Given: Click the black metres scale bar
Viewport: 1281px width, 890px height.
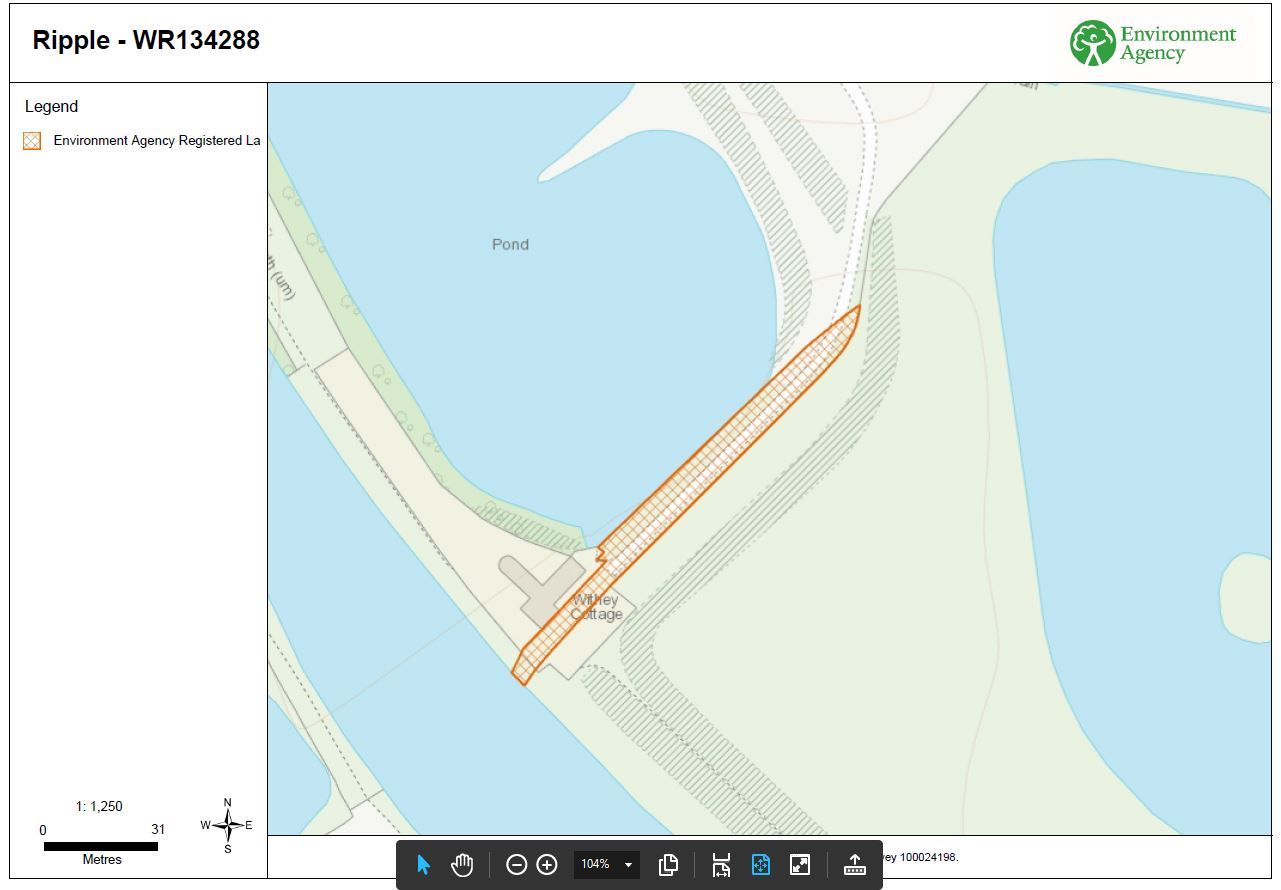Looking at the screenshot, I should (x=101, y=846).
